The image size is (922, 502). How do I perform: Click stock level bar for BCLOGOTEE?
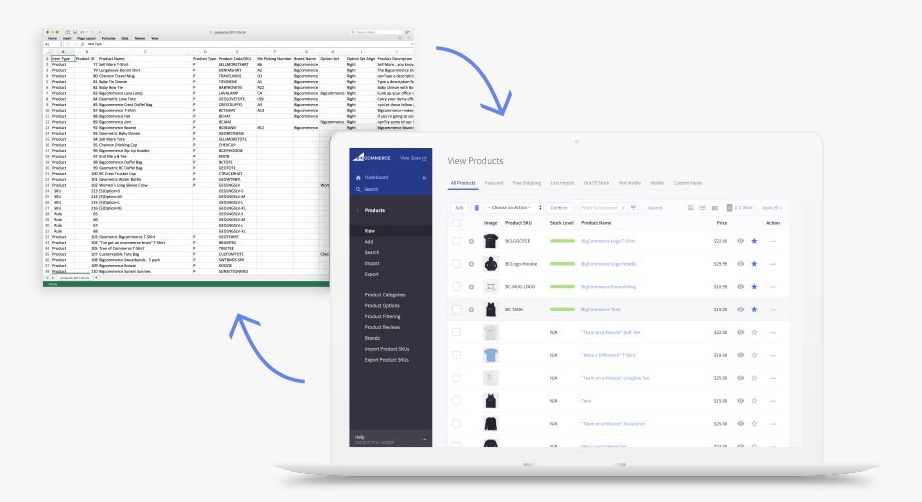(x=562, y=241)
